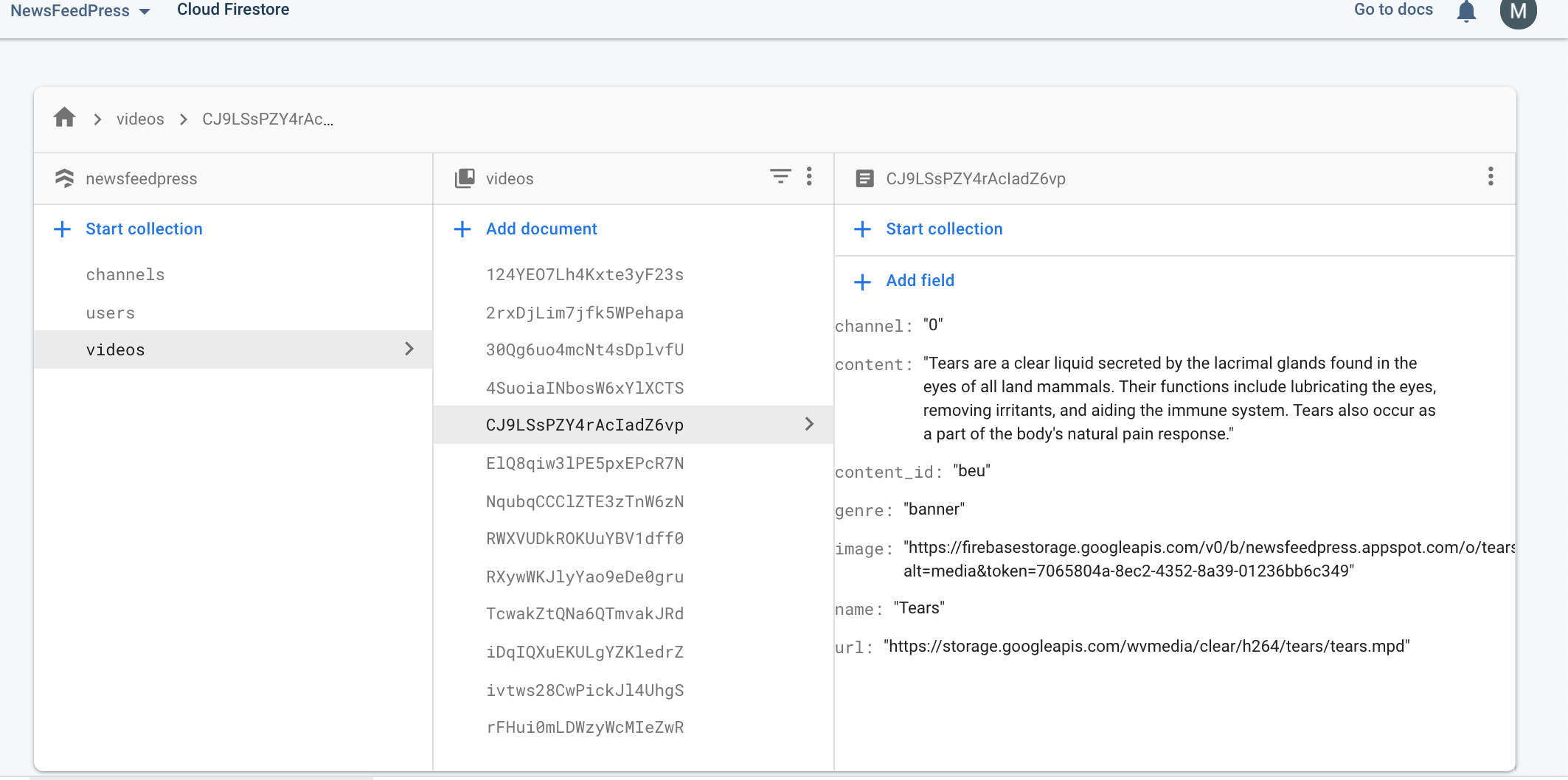
Task: Start collection under the selected document
Action: coord(944,229)
